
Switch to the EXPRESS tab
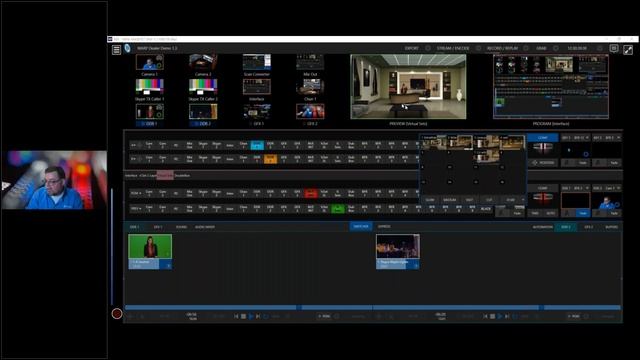click(x=384, y=227)
